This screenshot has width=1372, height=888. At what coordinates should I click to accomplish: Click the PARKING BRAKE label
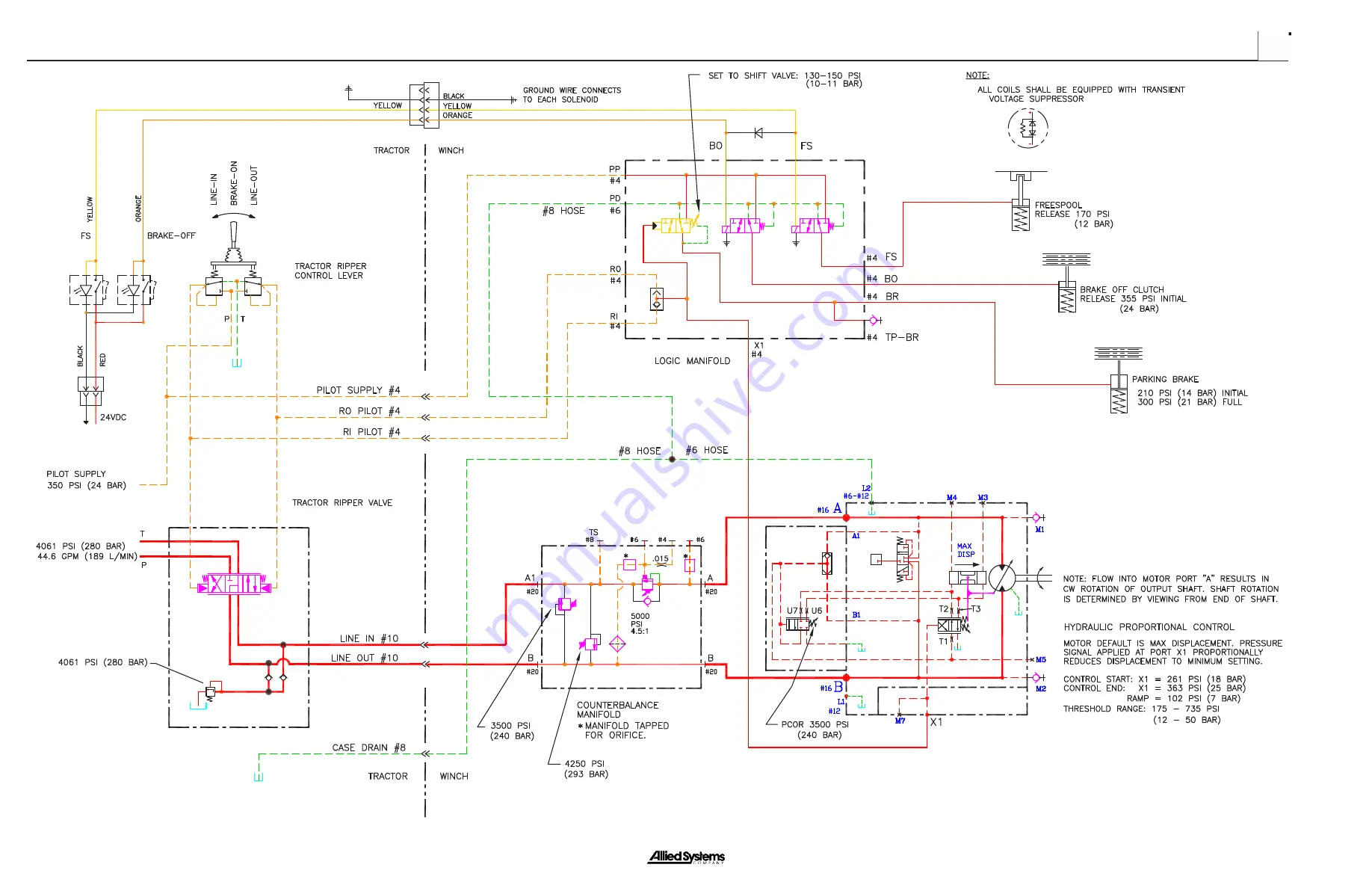click(x=1165, y=380)
